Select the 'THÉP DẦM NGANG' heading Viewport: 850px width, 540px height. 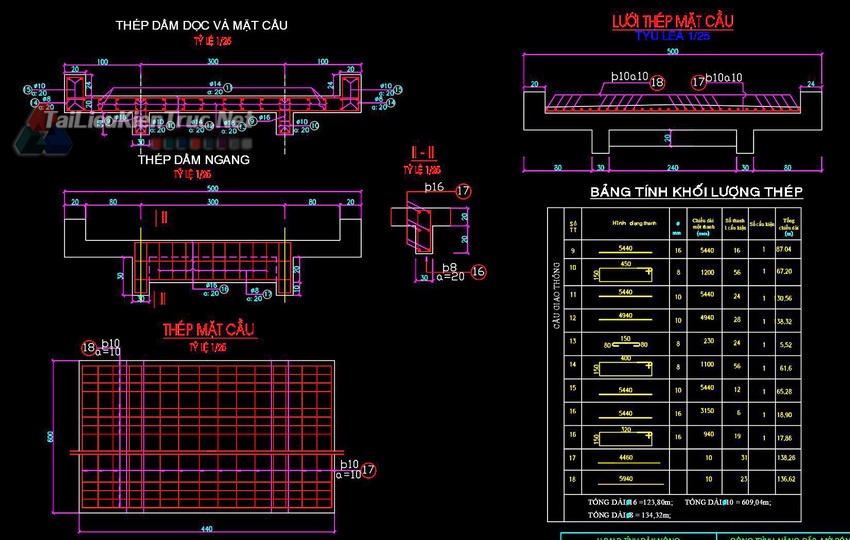click(x=194, y=159)
